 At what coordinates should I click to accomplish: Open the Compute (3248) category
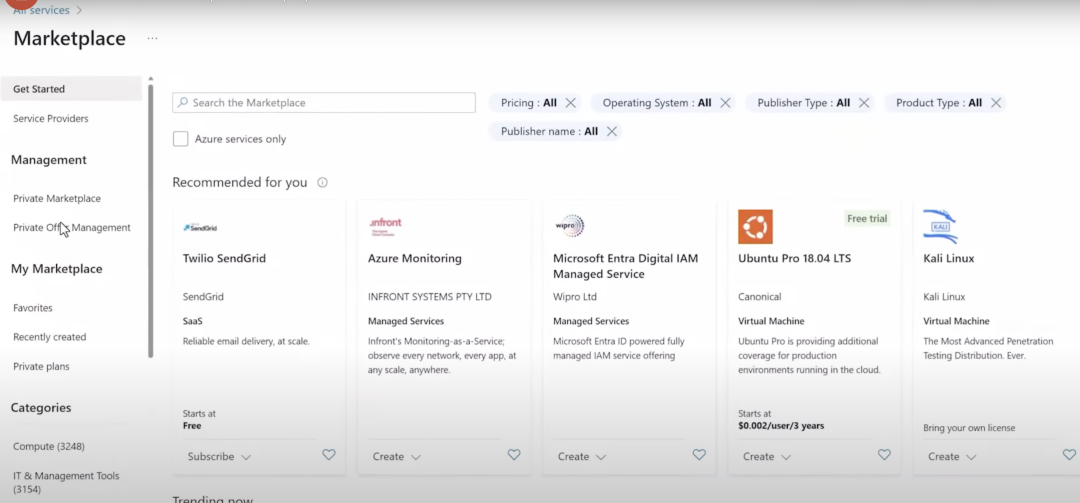(49, 446)
